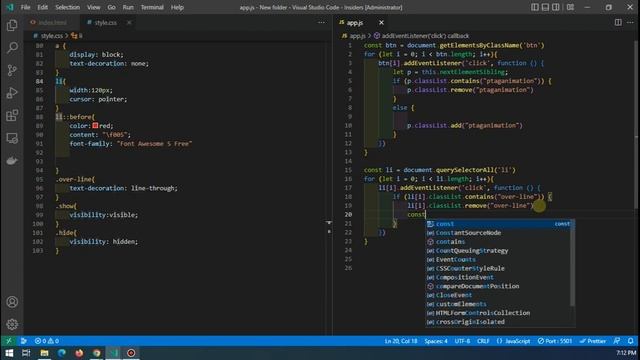Open the Explorer view in activity bar
This screenshot has height=360, width=640.
point(12,25)
